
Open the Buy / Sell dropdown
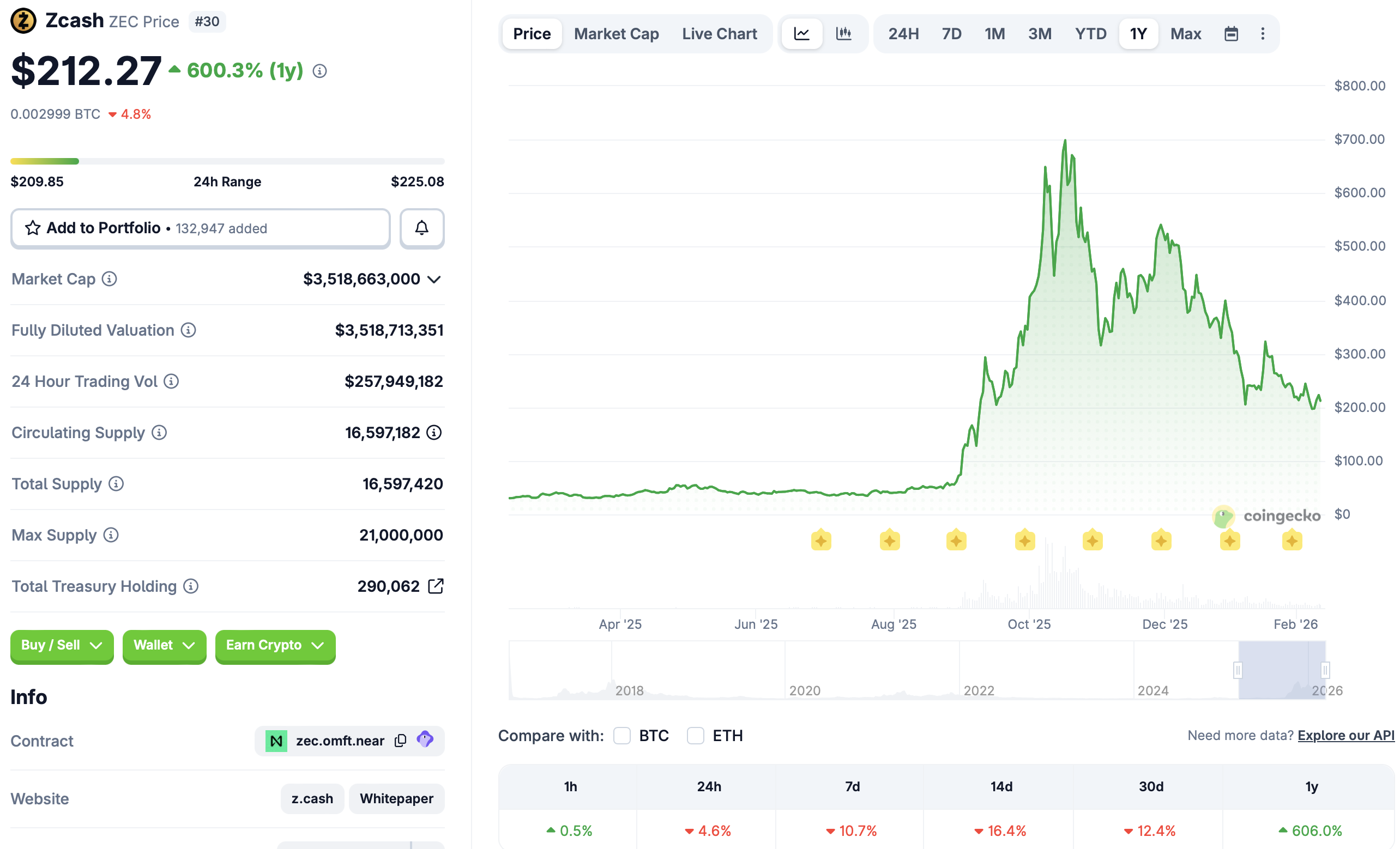click(x=62, y=646)
